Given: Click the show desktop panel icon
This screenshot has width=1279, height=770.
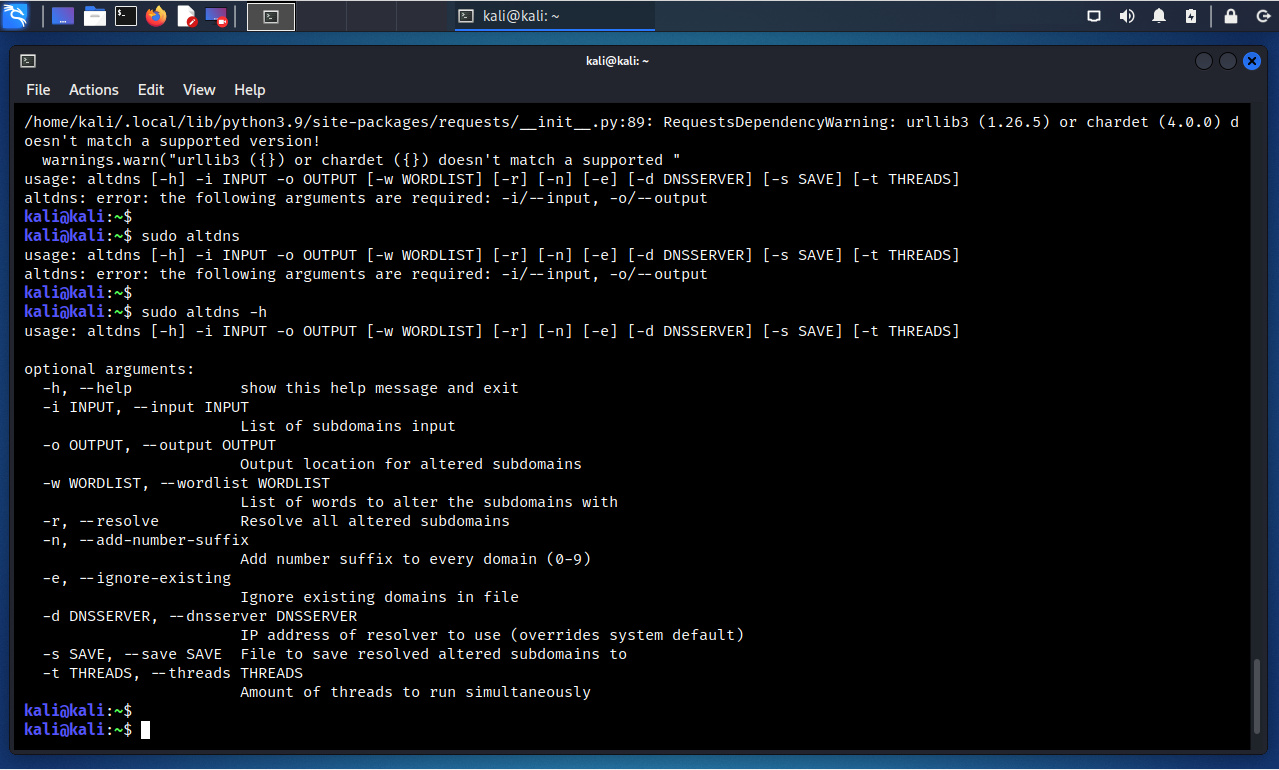Looking at the screenshot, I should click(63, 16).
